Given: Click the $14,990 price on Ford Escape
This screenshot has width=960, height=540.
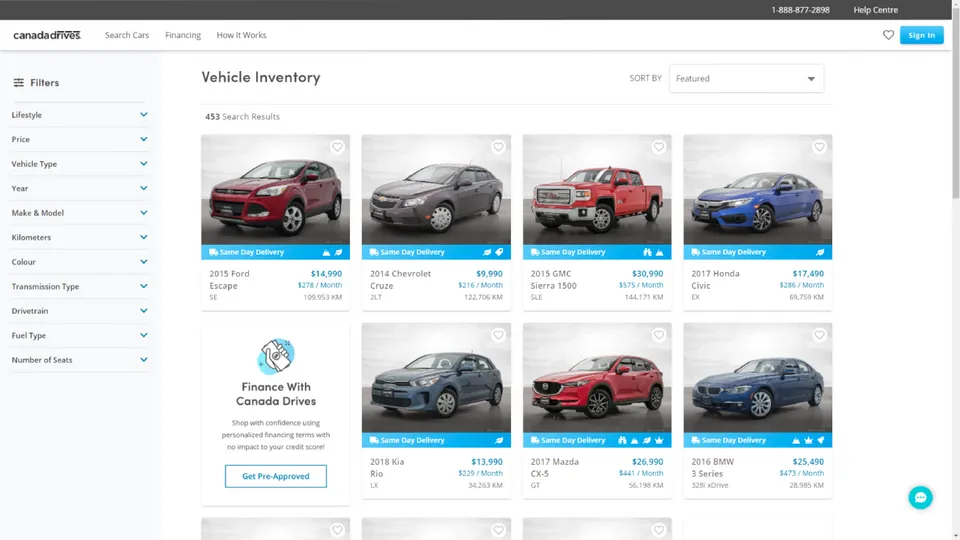Looking at the screenshot, I should [x=326, y=274].
